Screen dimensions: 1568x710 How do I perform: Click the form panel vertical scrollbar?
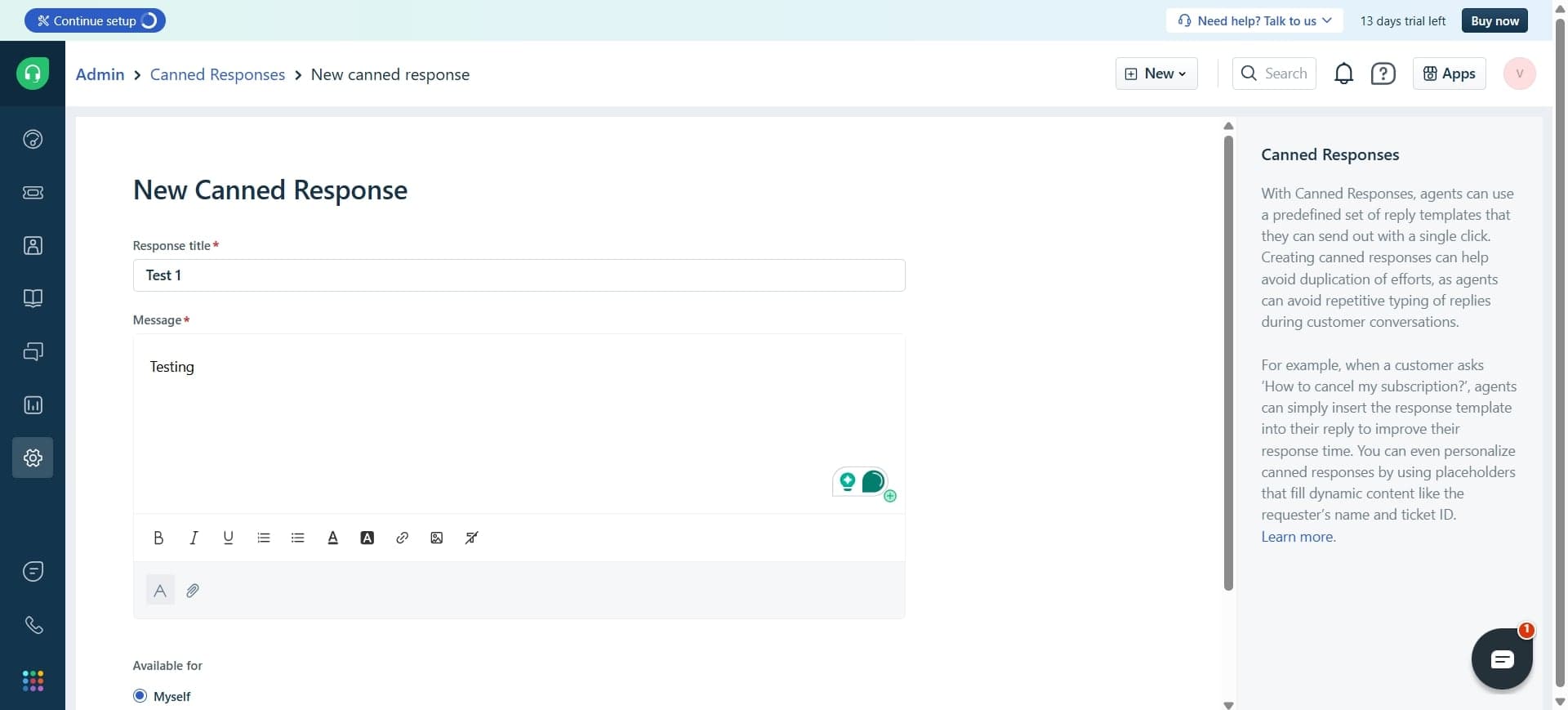pos(1228,363)
